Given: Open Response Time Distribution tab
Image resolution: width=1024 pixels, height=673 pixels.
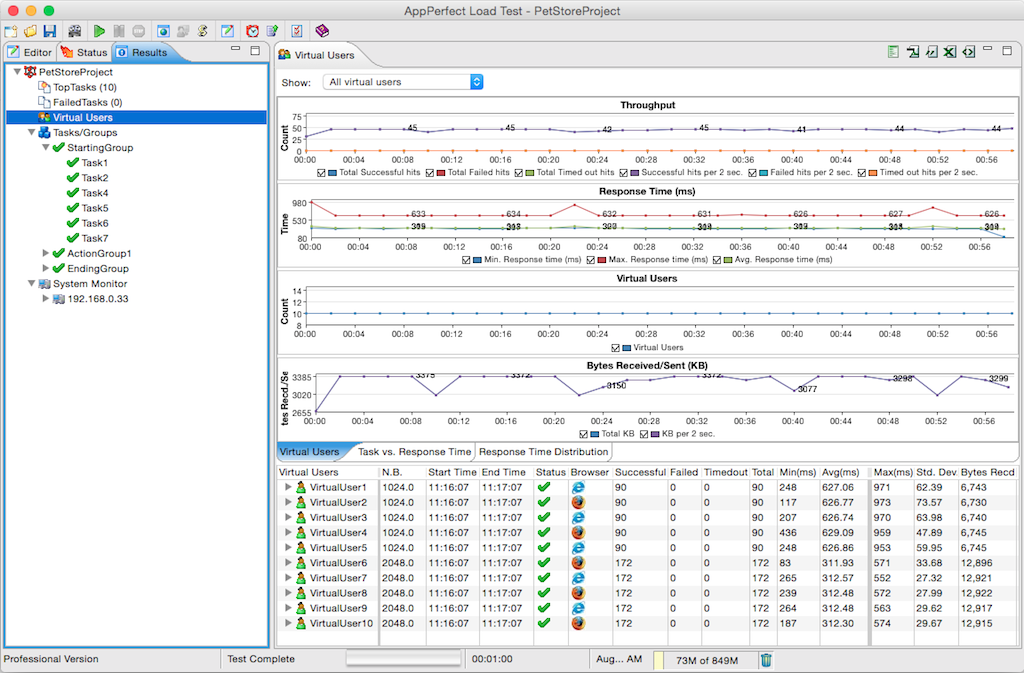Looking at the screenshot, I should [x=543, y=452].
